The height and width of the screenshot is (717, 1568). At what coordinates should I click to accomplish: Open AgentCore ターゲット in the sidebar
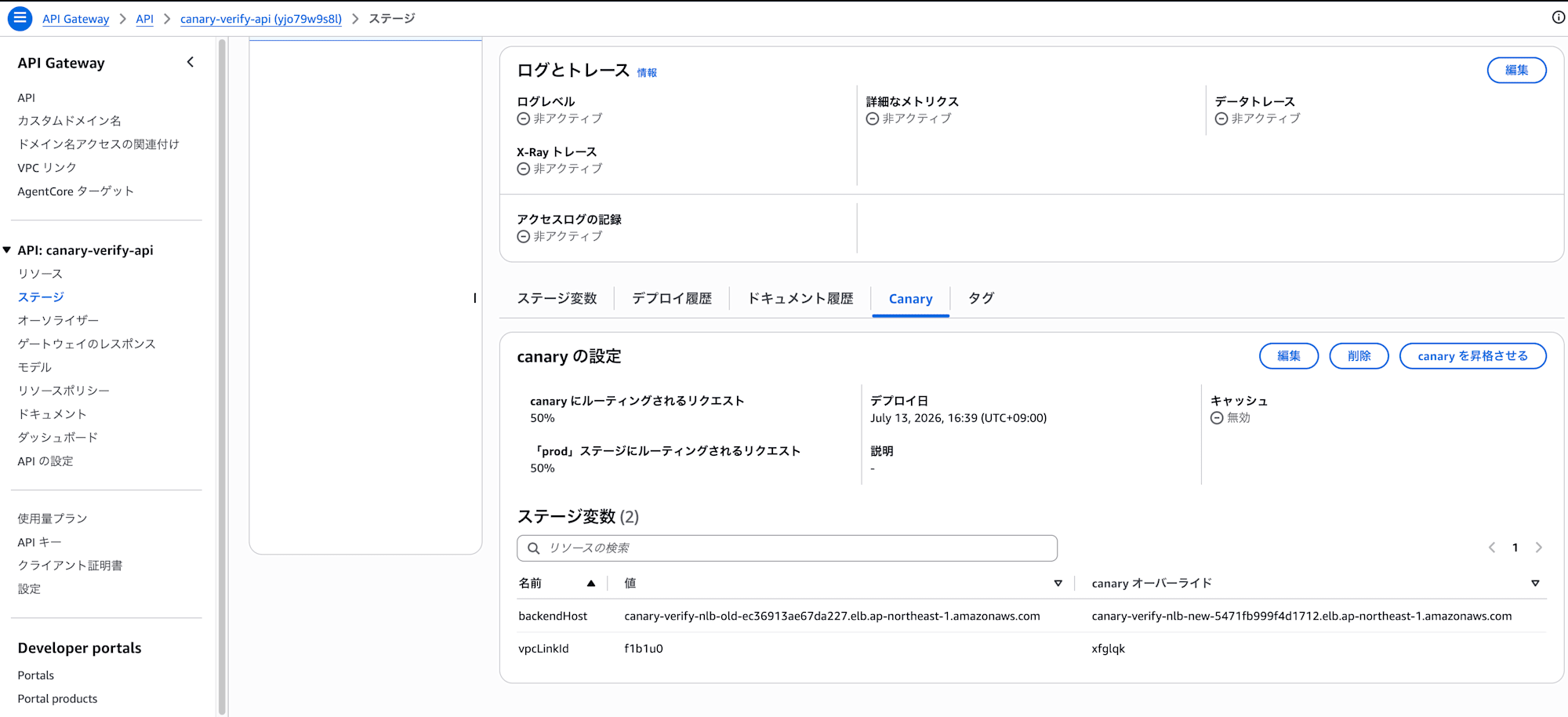pos(76,191)
